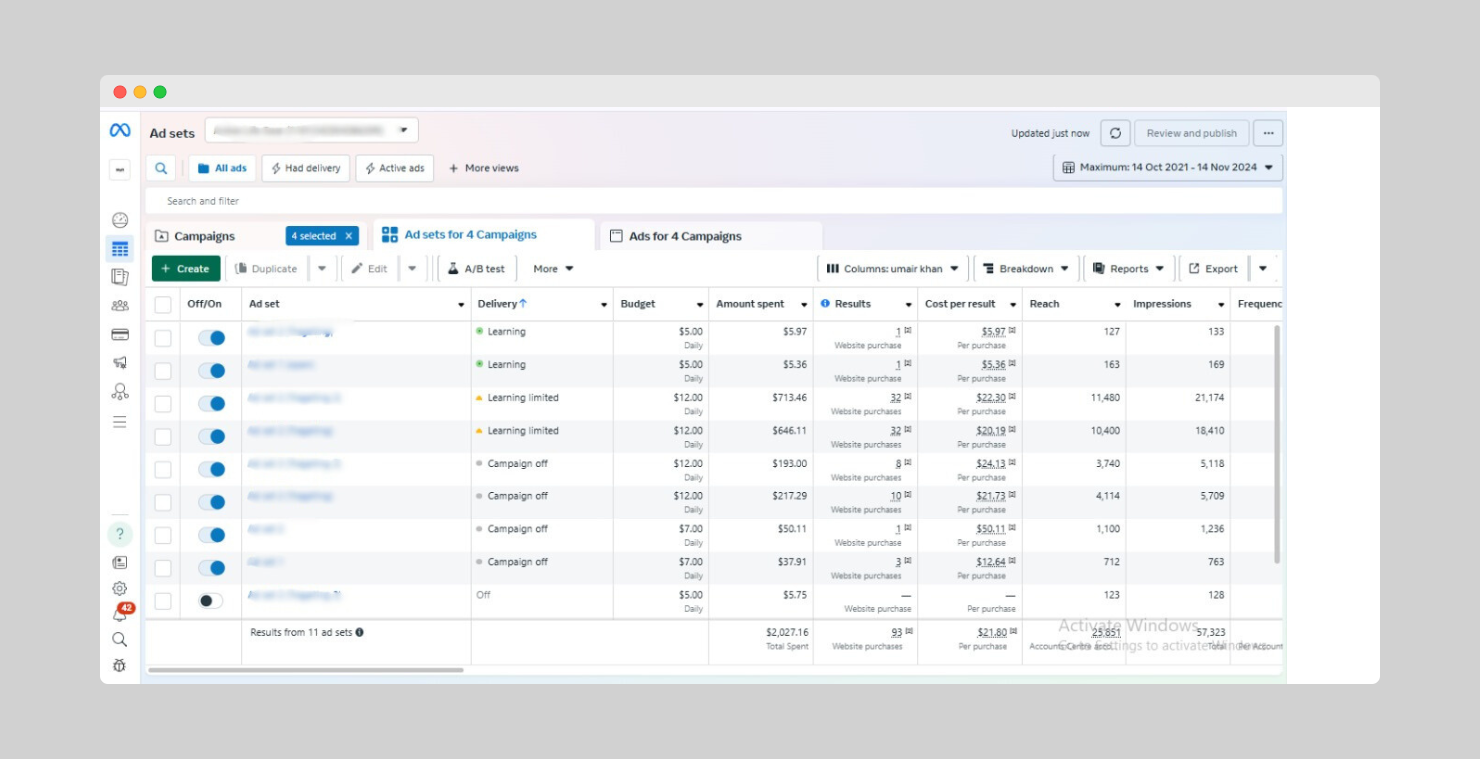Turn off toggle for ad set spending $50.11
The width and height of the screenshot is (1480, 759).
[x=211, y=535]
